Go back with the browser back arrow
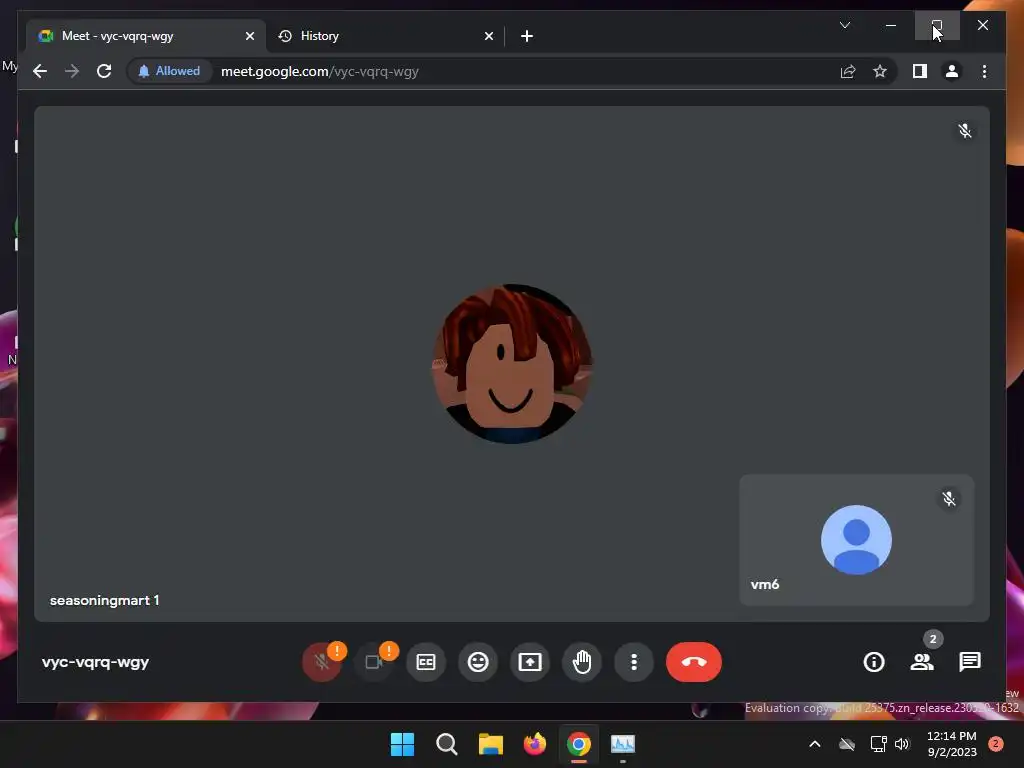This screenshot has height=768, width=1024. (40, 71)
